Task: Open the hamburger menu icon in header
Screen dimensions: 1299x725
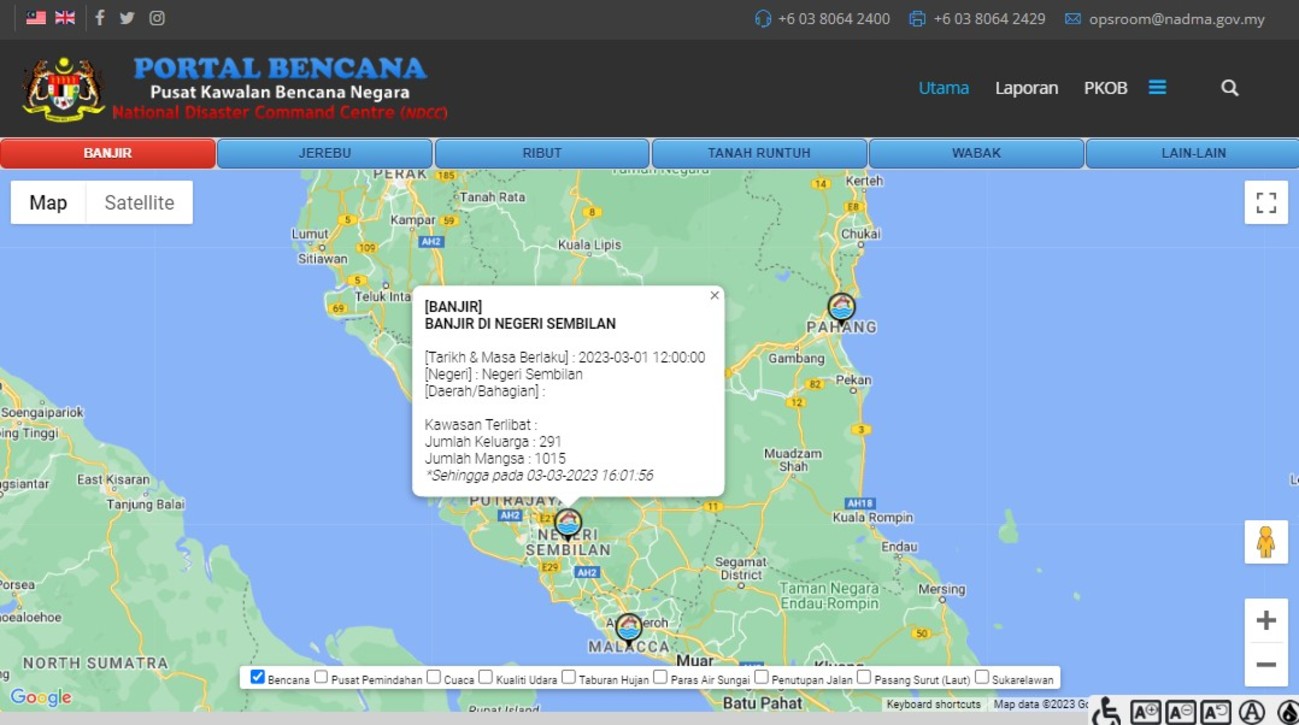Action: [x=1157, y=88]
